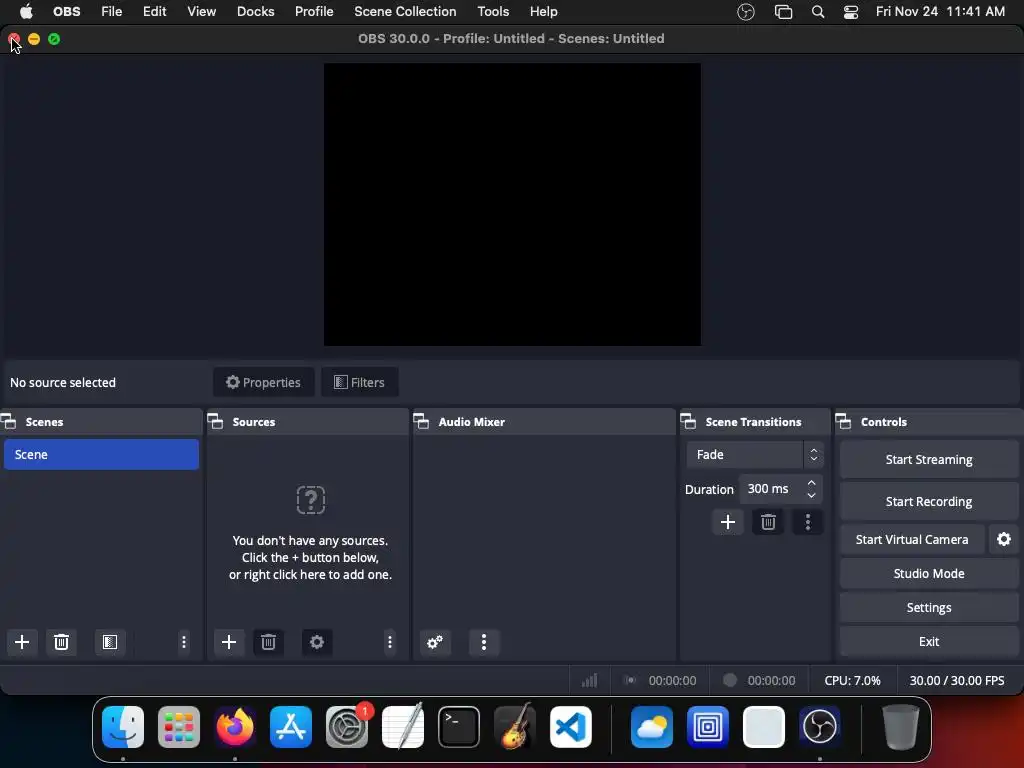The height and width of the screenshot is (768, 1024).
Task: Add a new scene with plus icon
Action: [22, 642]
